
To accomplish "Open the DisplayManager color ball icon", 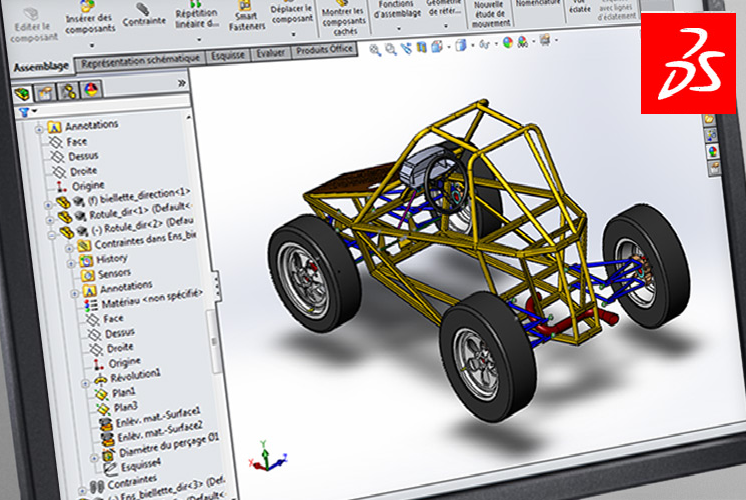I will 90,91.
